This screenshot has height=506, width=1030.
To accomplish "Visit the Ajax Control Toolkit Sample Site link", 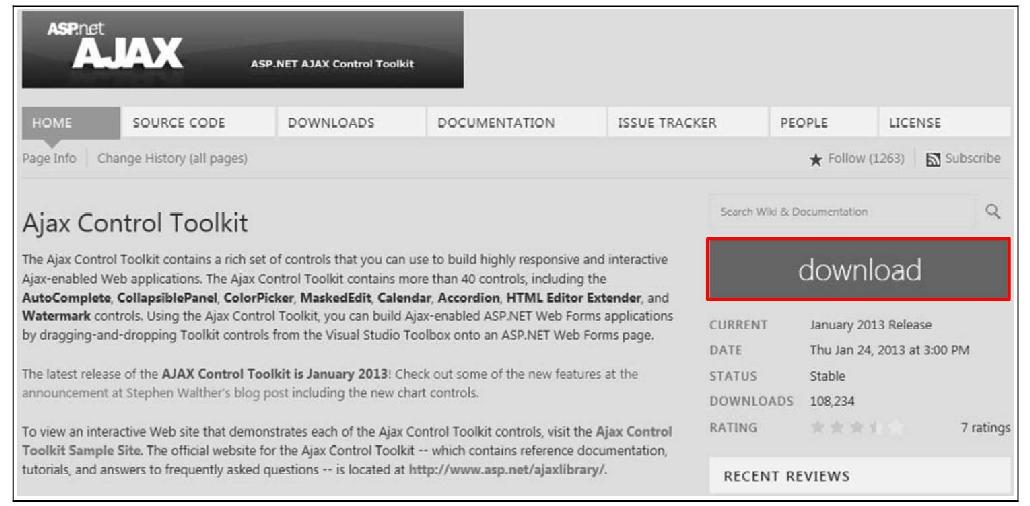I will tap(347, 442).
